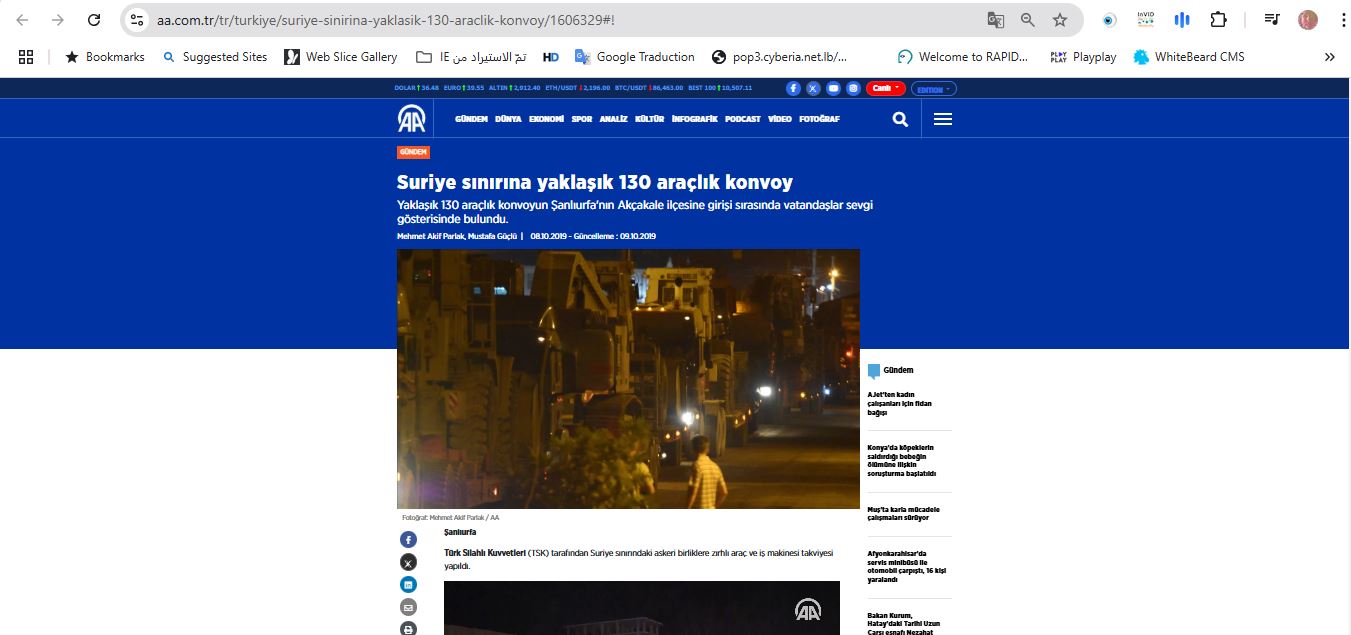Screen dimensions: 1351x635
Task: Click the Google Translate icon in address bar
Action: (x=995, y=20)
